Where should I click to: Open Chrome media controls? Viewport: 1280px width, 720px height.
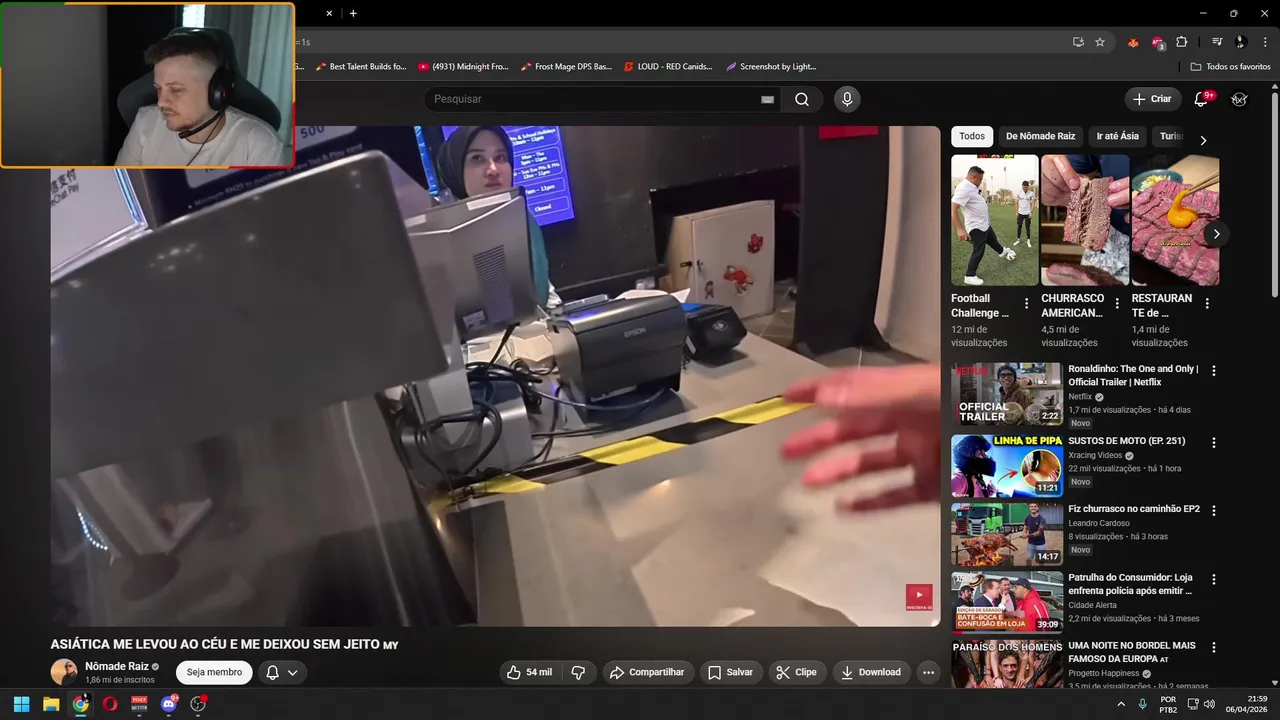click(1217, 42)
